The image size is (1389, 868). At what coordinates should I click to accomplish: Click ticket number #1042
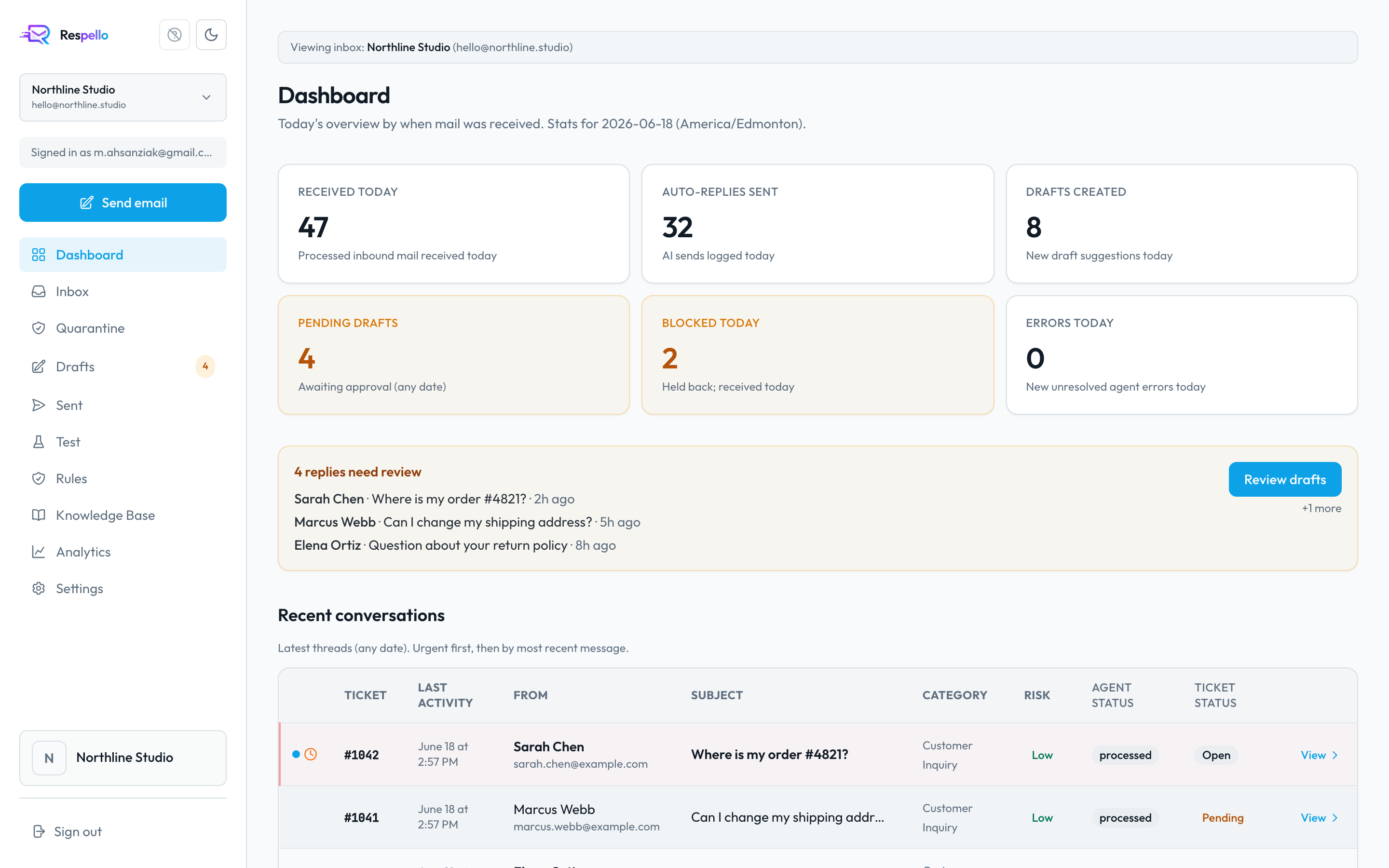[361, 755]
